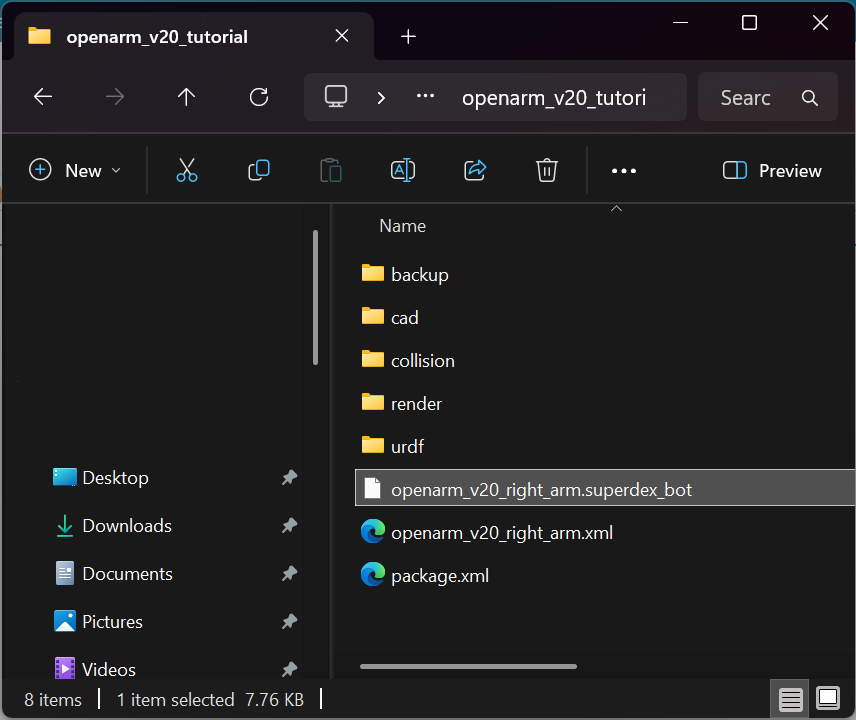Click the search magnifier icon
The width and height of the screenshot is (856, 720).
(810, 98)
